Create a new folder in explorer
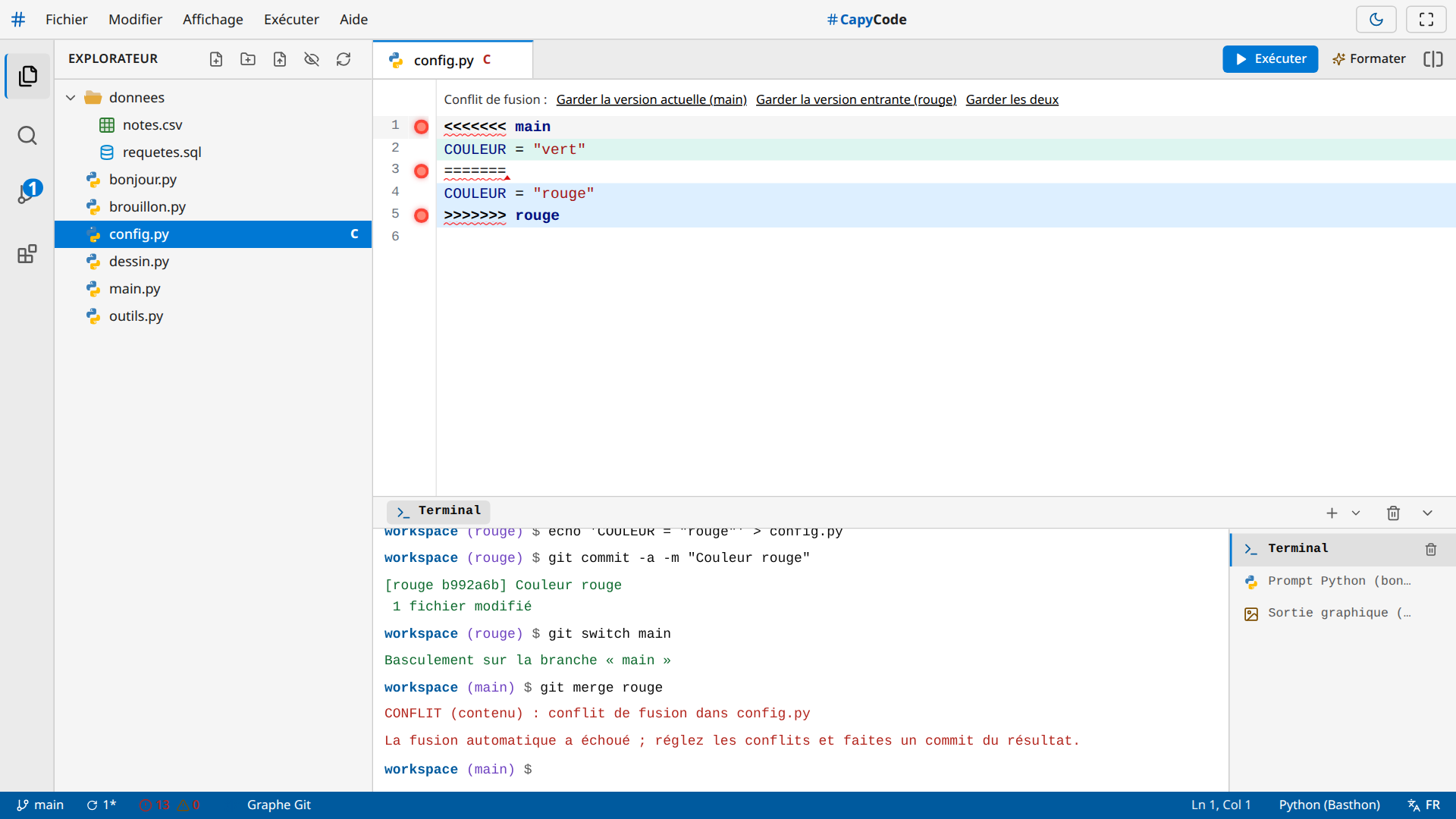Screen dimensions: 1456x819 point(248,59)
